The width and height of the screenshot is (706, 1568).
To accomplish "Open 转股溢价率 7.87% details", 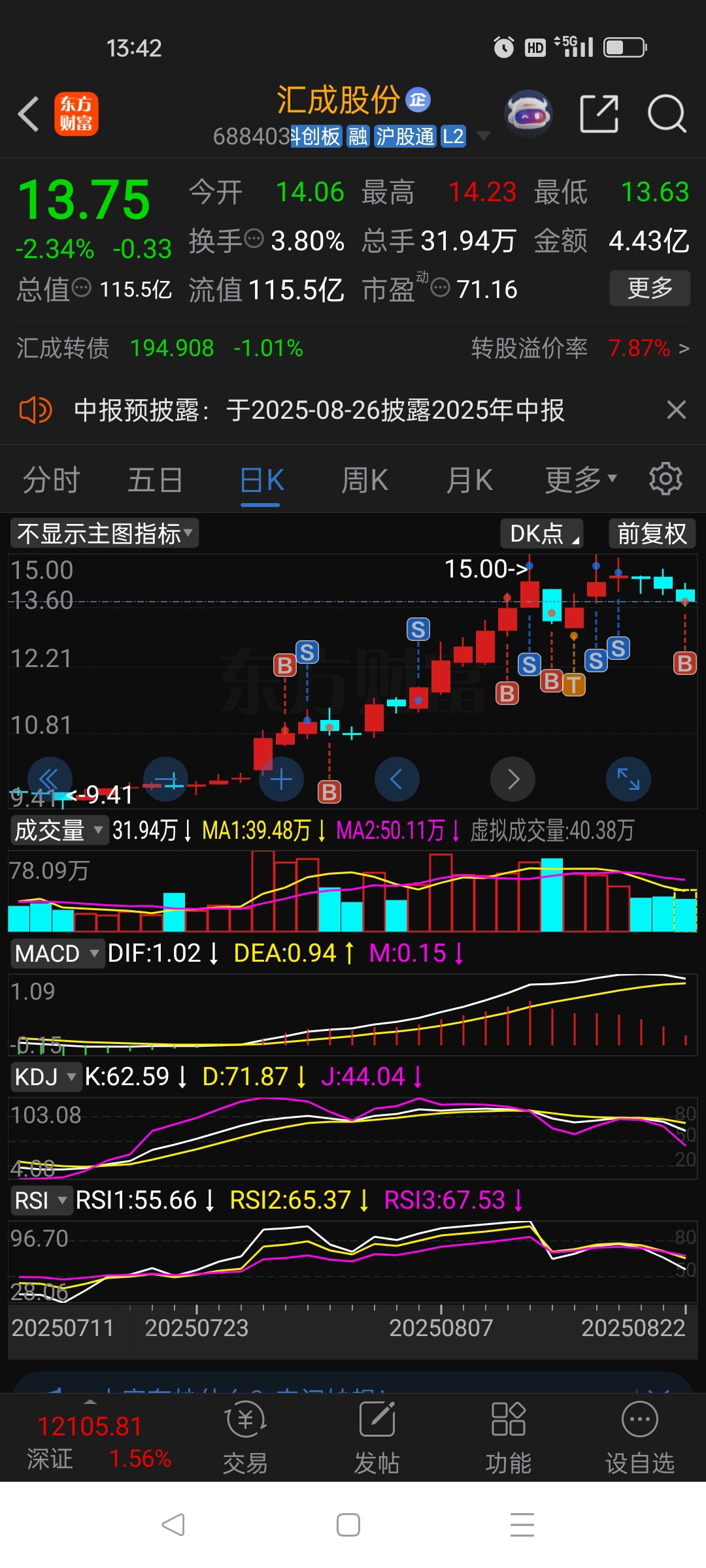I will pos(580,348).
